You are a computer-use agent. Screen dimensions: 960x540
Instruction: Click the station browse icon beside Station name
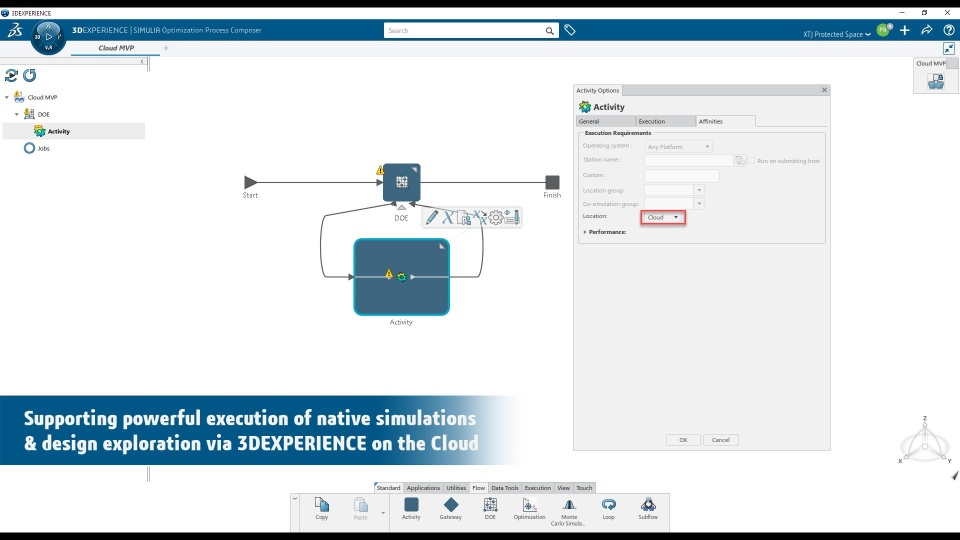[x=741, y=160]
